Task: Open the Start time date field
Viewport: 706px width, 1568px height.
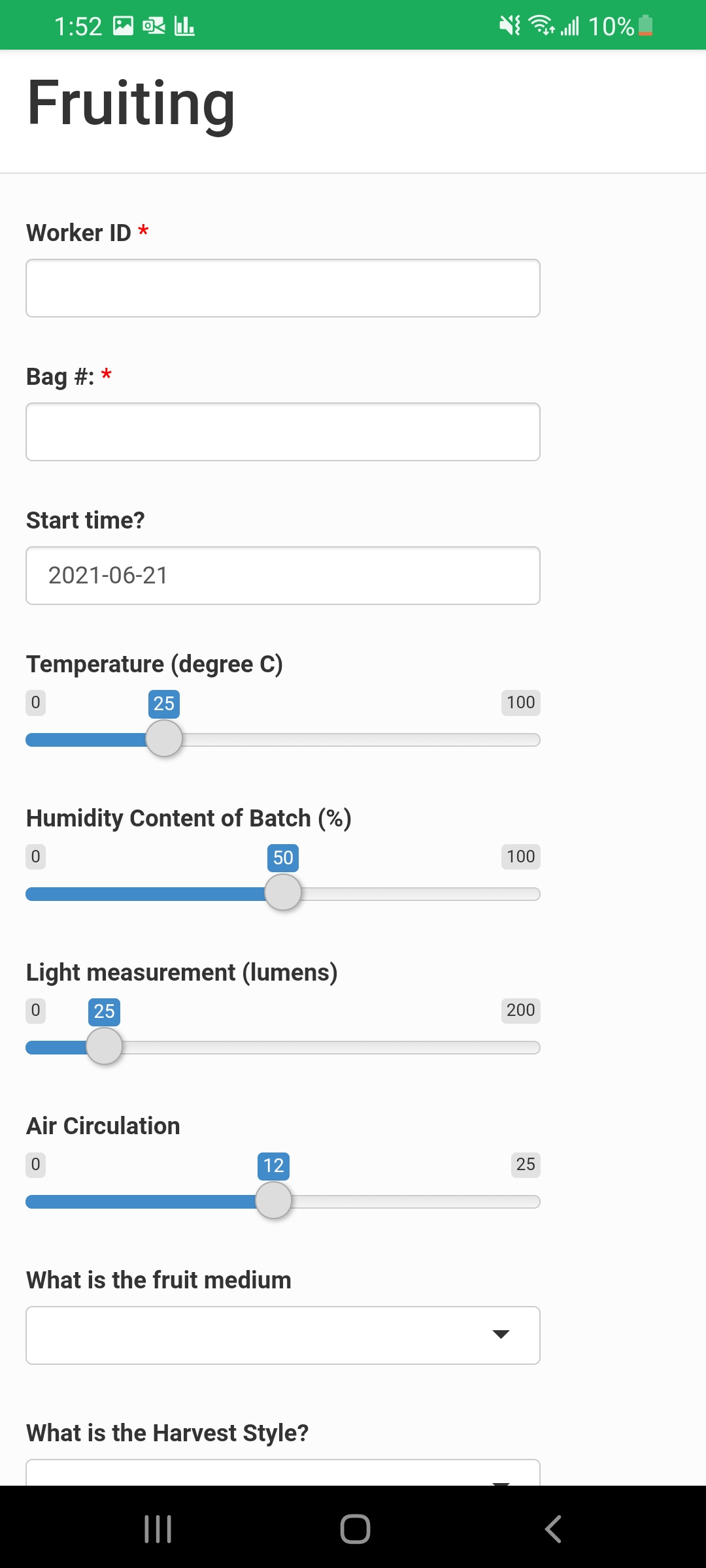Action: [283, 576]
